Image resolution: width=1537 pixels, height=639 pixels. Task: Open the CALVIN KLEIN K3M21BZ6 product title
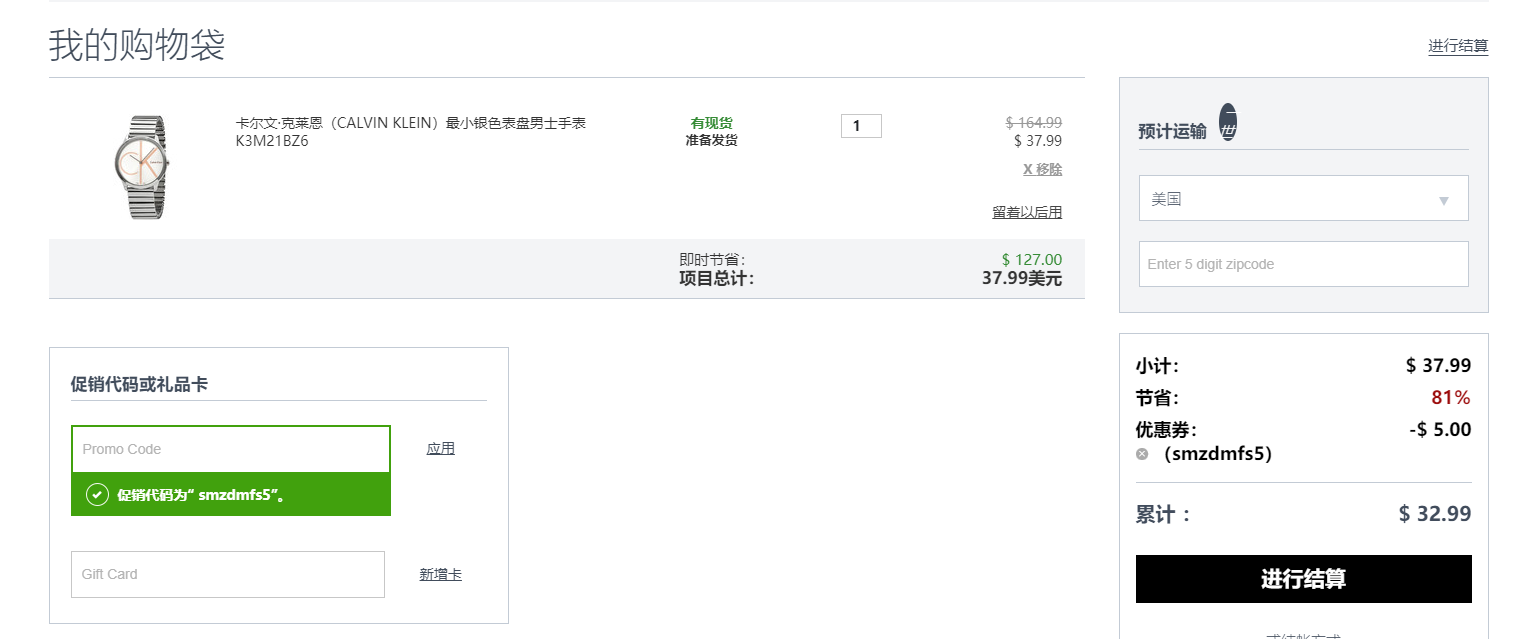(x=410, y=132)
